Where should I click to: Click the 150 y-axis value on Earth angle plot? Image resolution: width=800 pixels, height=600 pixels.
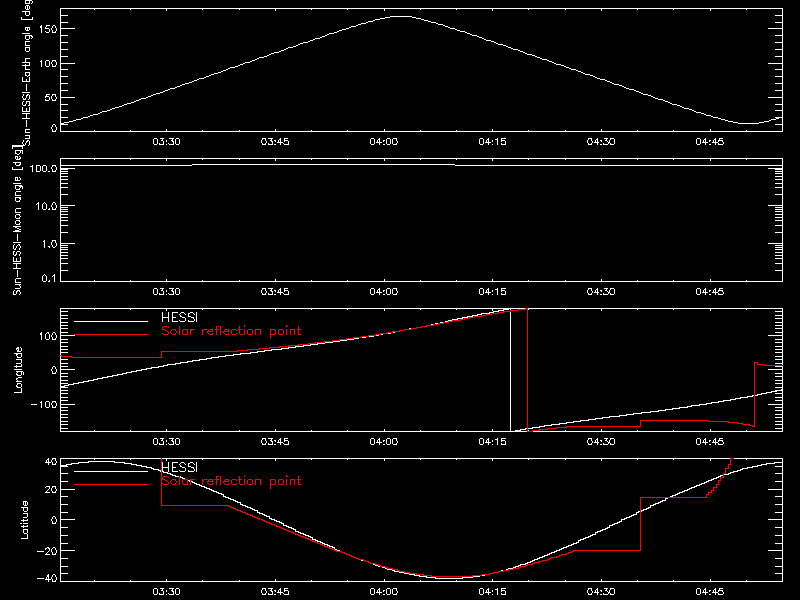pos(48,29)
